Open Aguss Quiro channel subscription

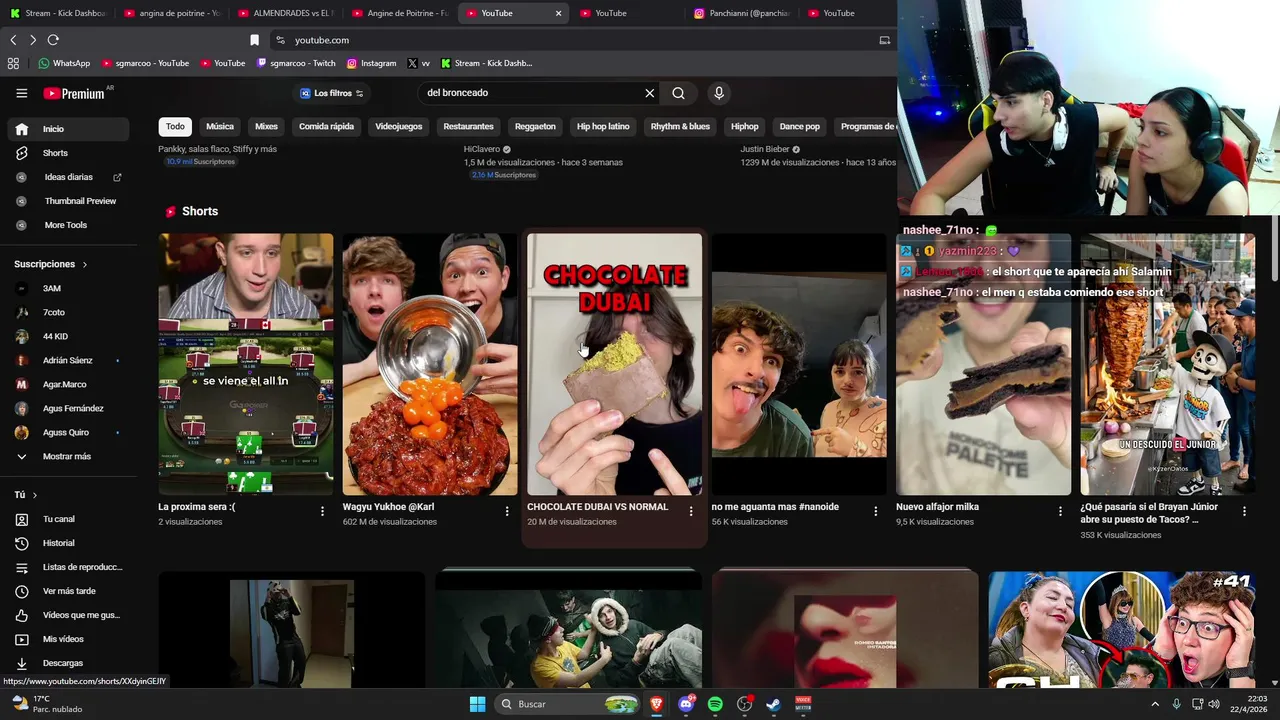point(68,432)
